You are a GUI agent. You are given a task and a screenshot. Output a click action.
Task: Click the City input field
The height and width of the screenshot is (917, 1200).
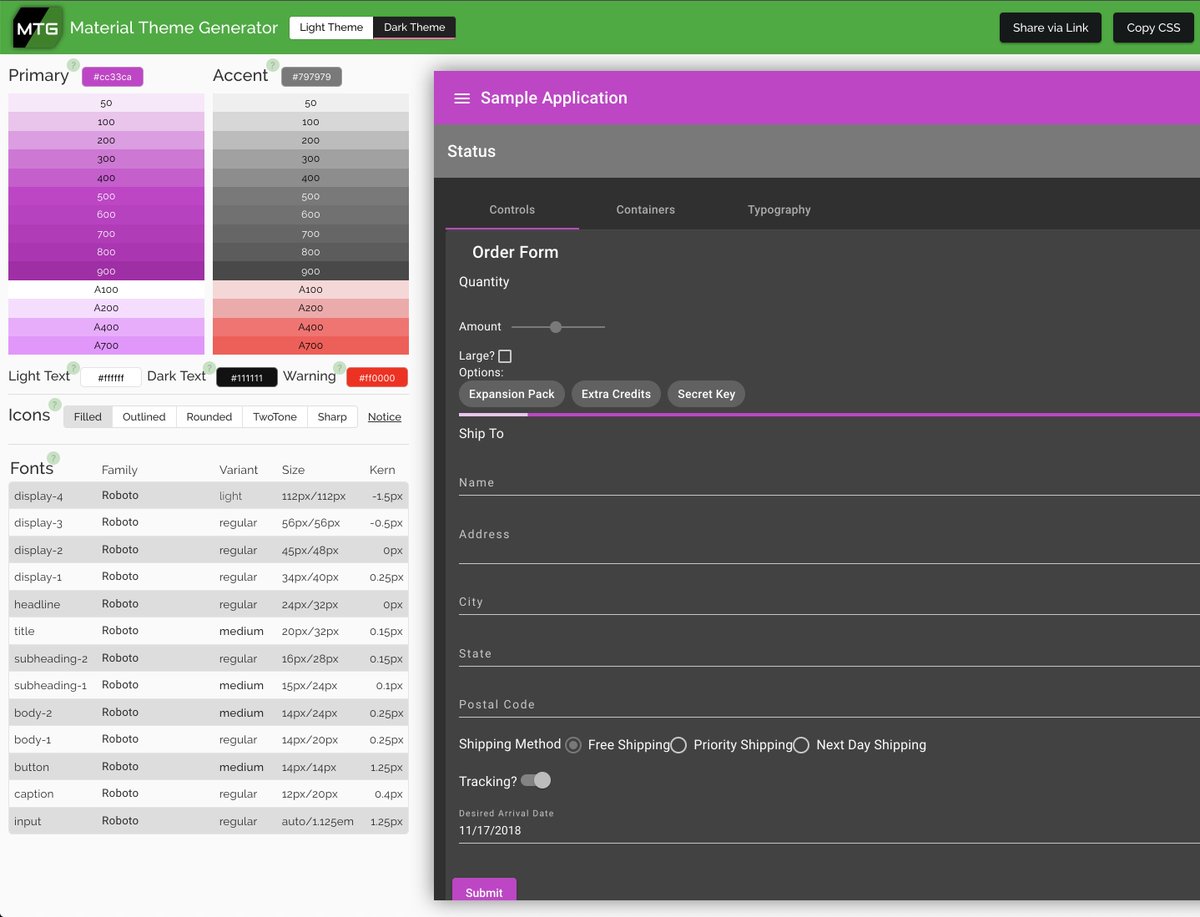click(829, 602)
